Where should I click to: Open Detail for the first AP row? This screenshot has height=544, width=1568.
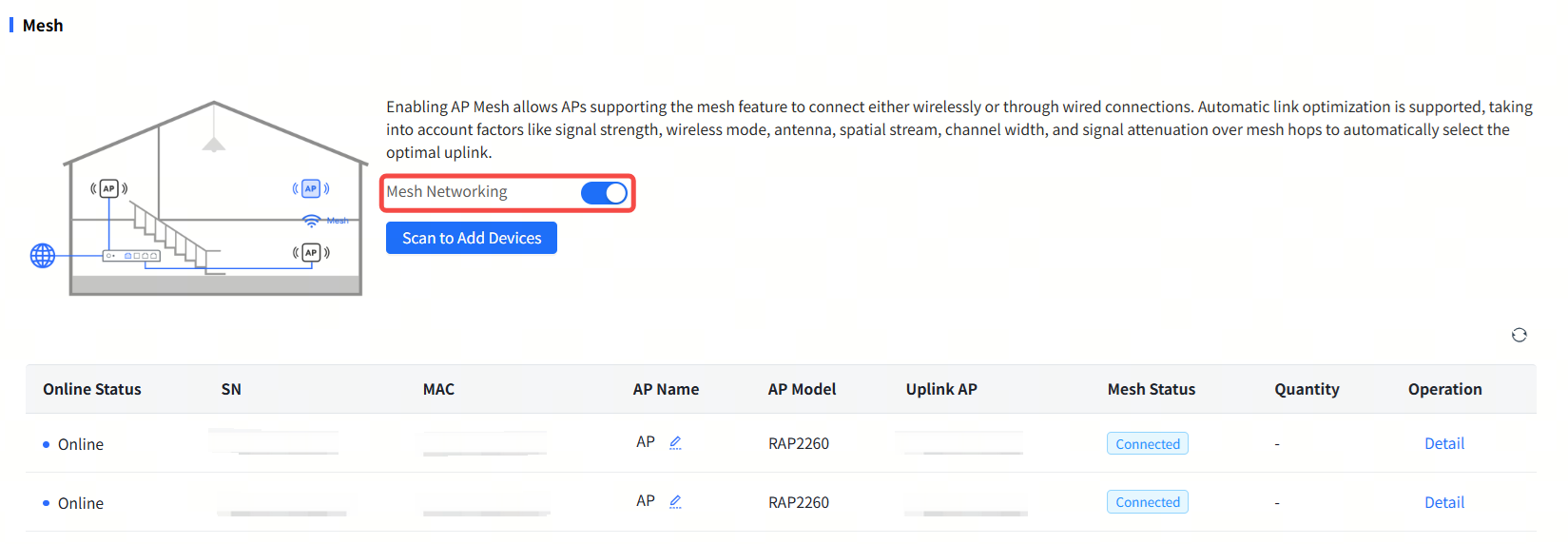[x=1443, y=443]
